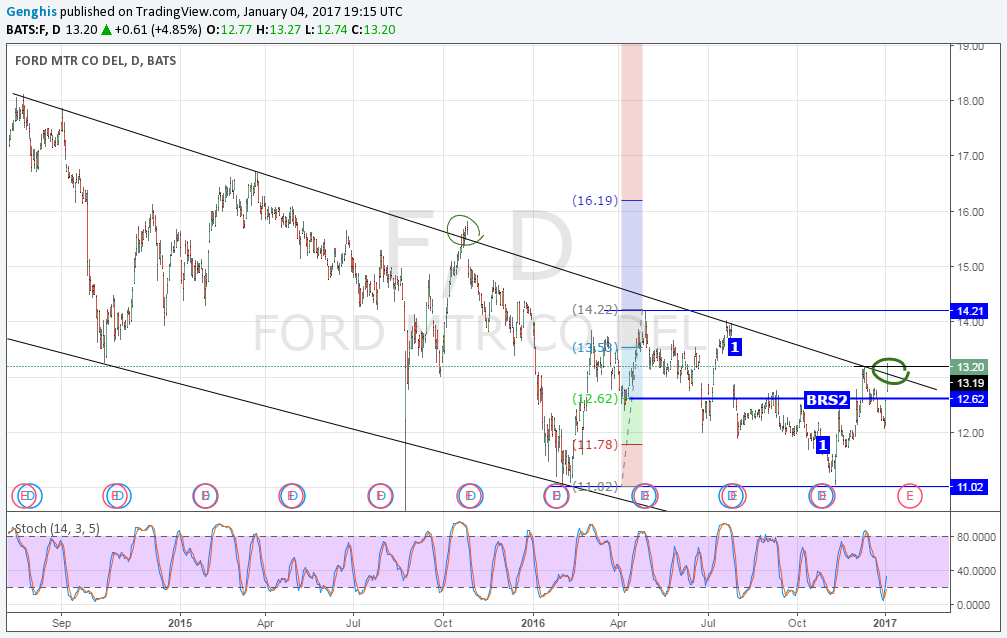
Task: Click the 12.62 blue price axis label
Action: (x=970, y=399)
